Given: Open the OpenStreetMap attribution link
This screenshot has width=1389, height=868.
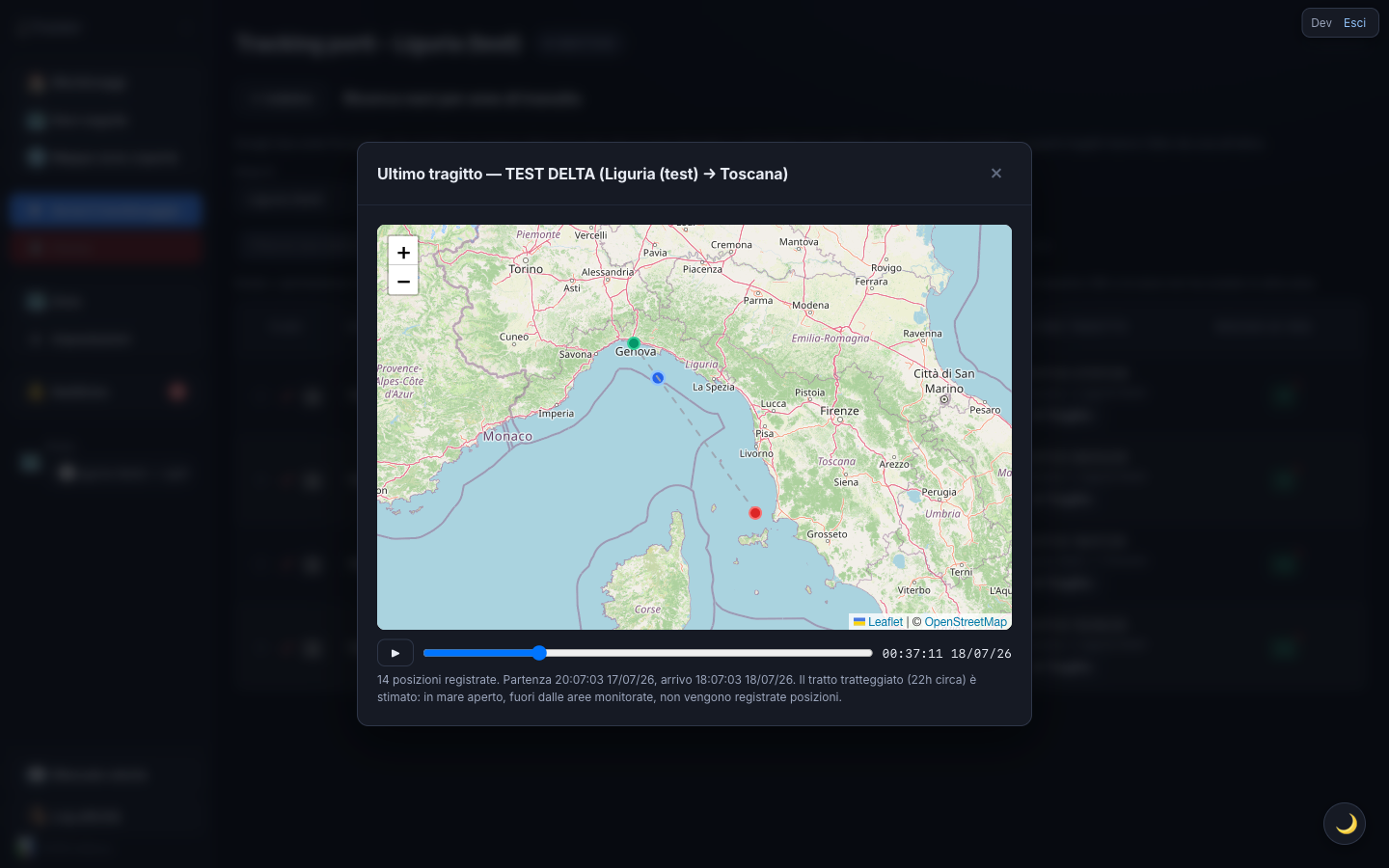Looking at the screenshot, I should [966, 622].
